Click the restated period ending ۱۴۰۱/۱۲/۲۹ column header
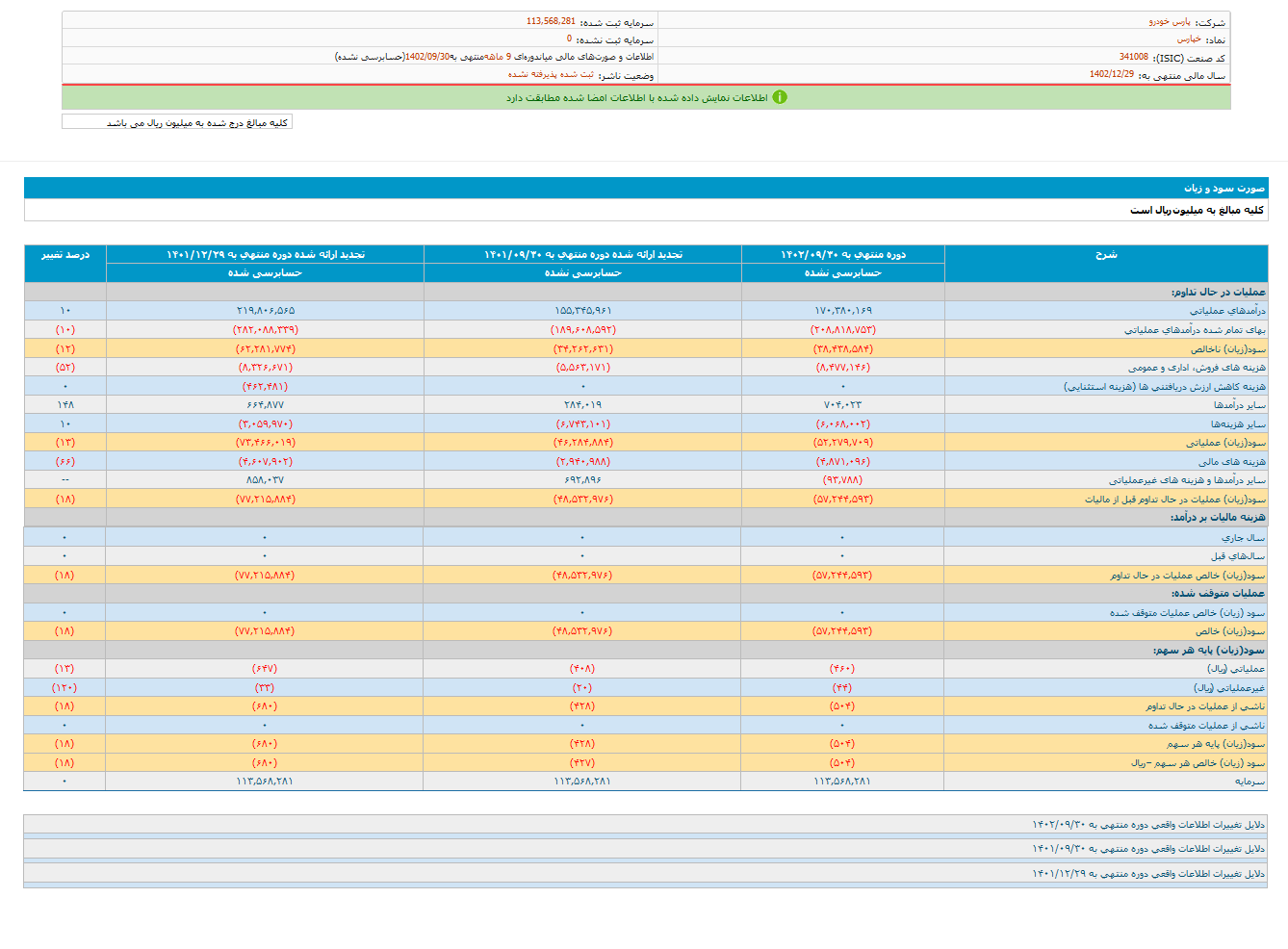The image size is (1288, 949). [x=265, y=255]
